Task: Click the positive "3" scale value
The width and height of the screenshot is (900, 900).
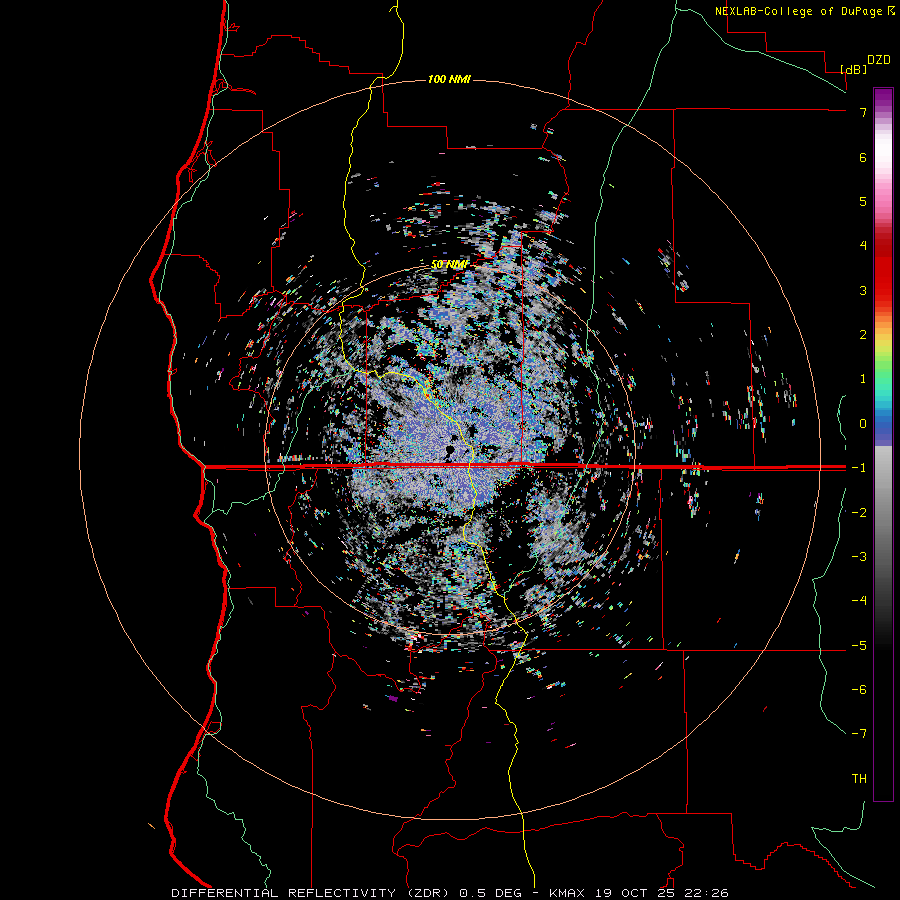Action: coord(863,290)
